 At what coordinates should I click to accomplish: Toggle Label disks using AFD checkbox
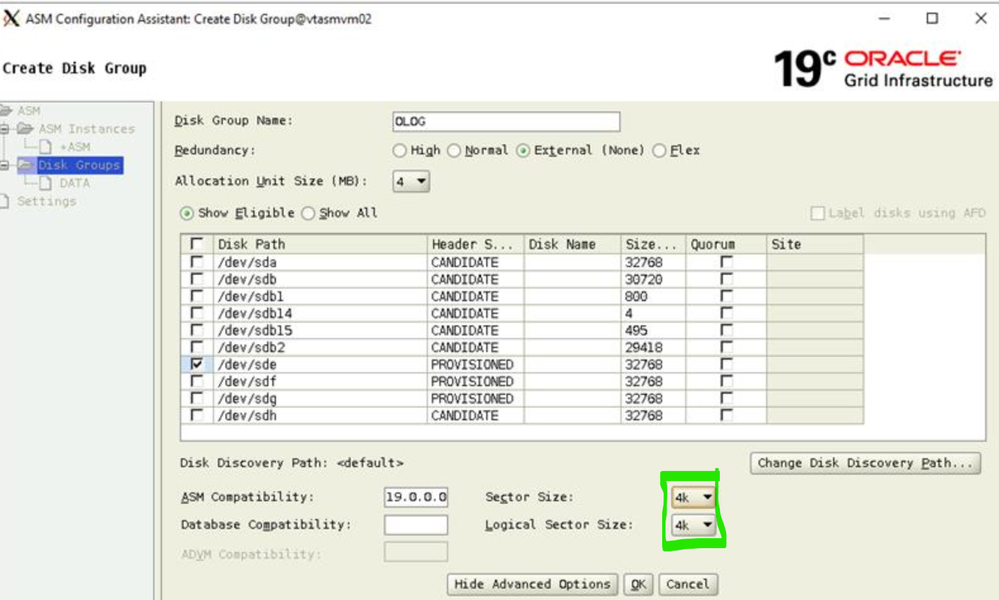(x=817, y=213)
